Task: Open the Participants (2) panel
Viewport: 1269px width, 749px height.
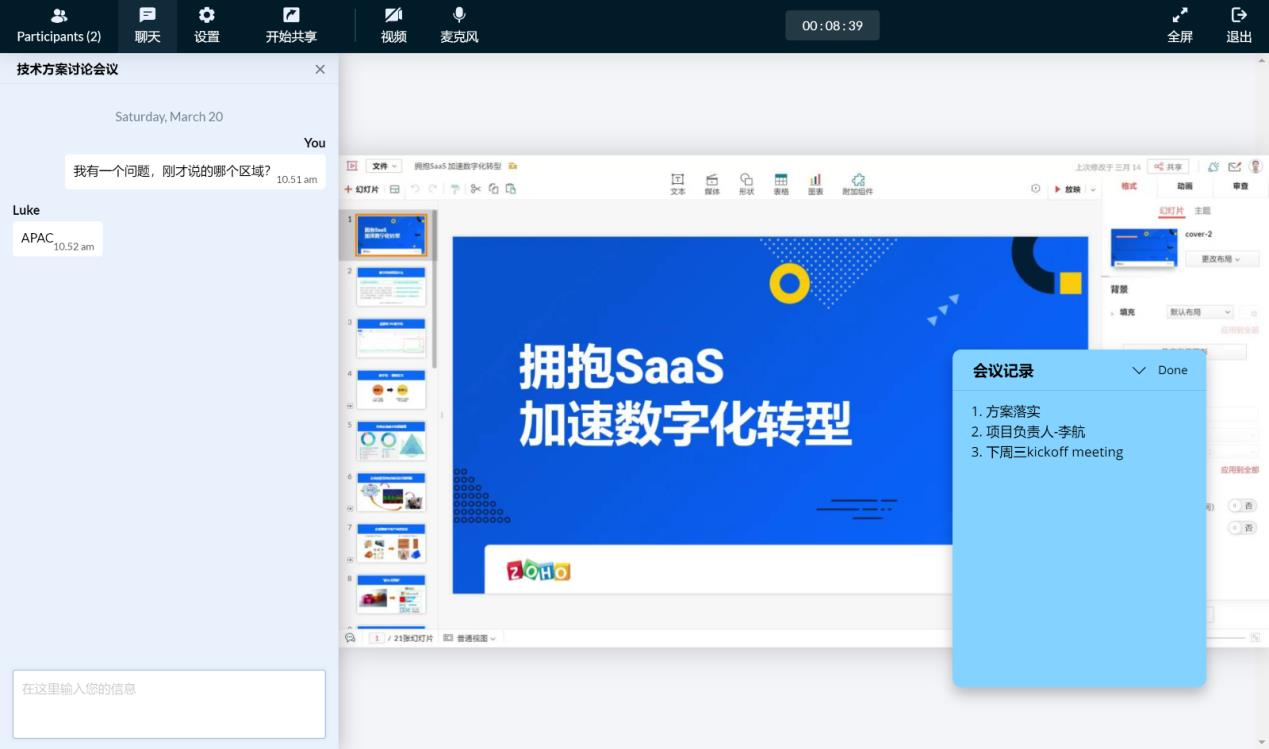Action: (59, 26)
